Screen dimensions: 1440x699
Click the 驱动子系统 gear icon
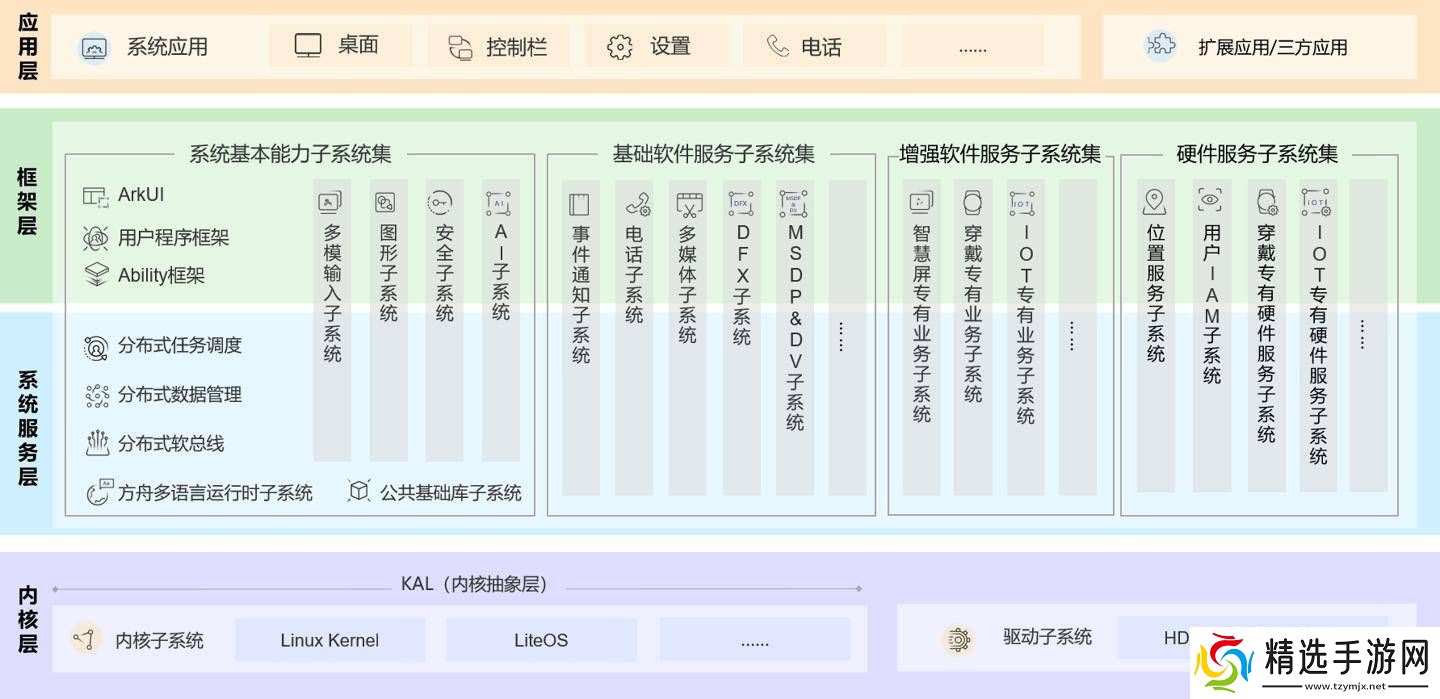click(x=958, y=638)
